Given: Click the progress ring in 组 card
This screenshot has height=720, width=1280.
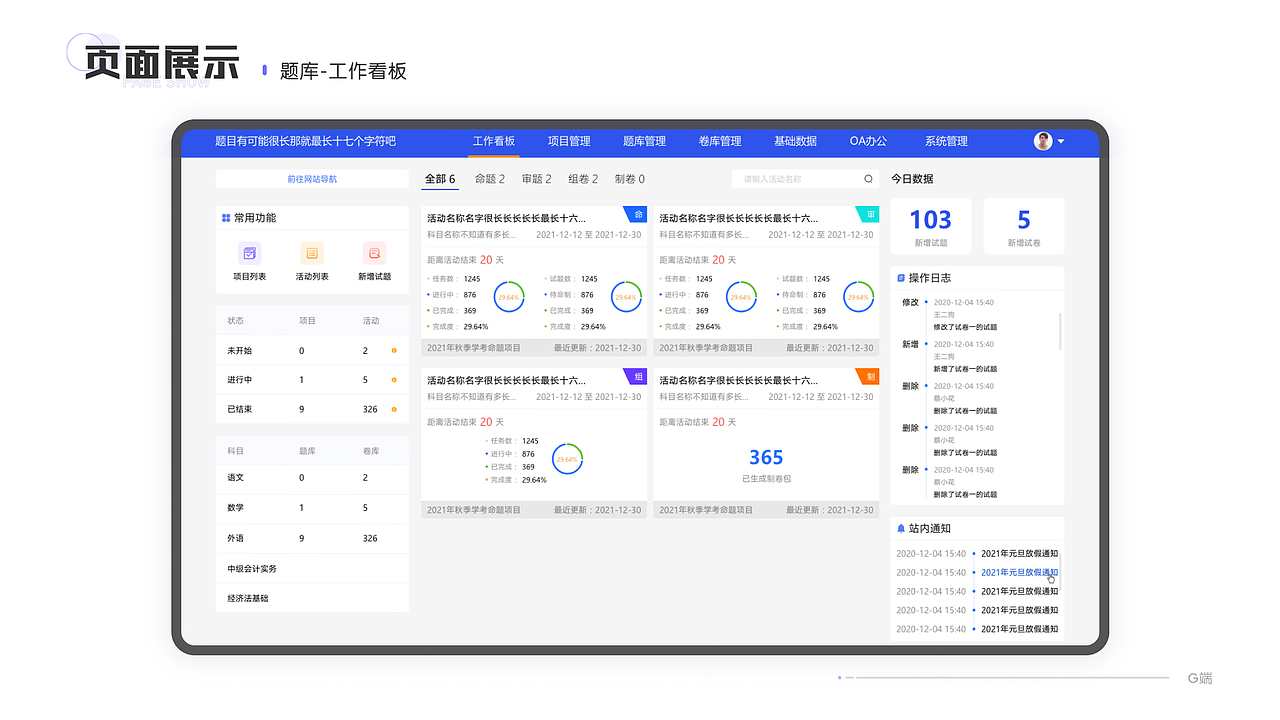Looking at the screenshot, I should click(567, 459).
